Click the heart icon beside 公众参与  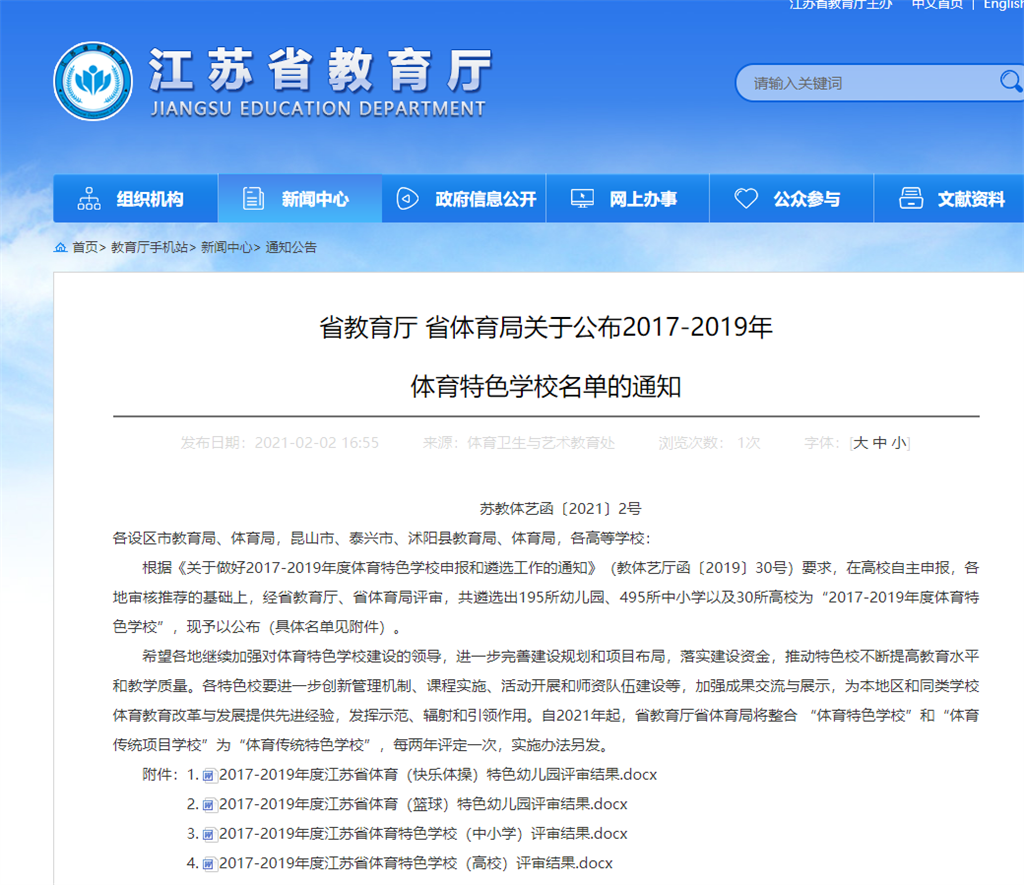point(746,199)
